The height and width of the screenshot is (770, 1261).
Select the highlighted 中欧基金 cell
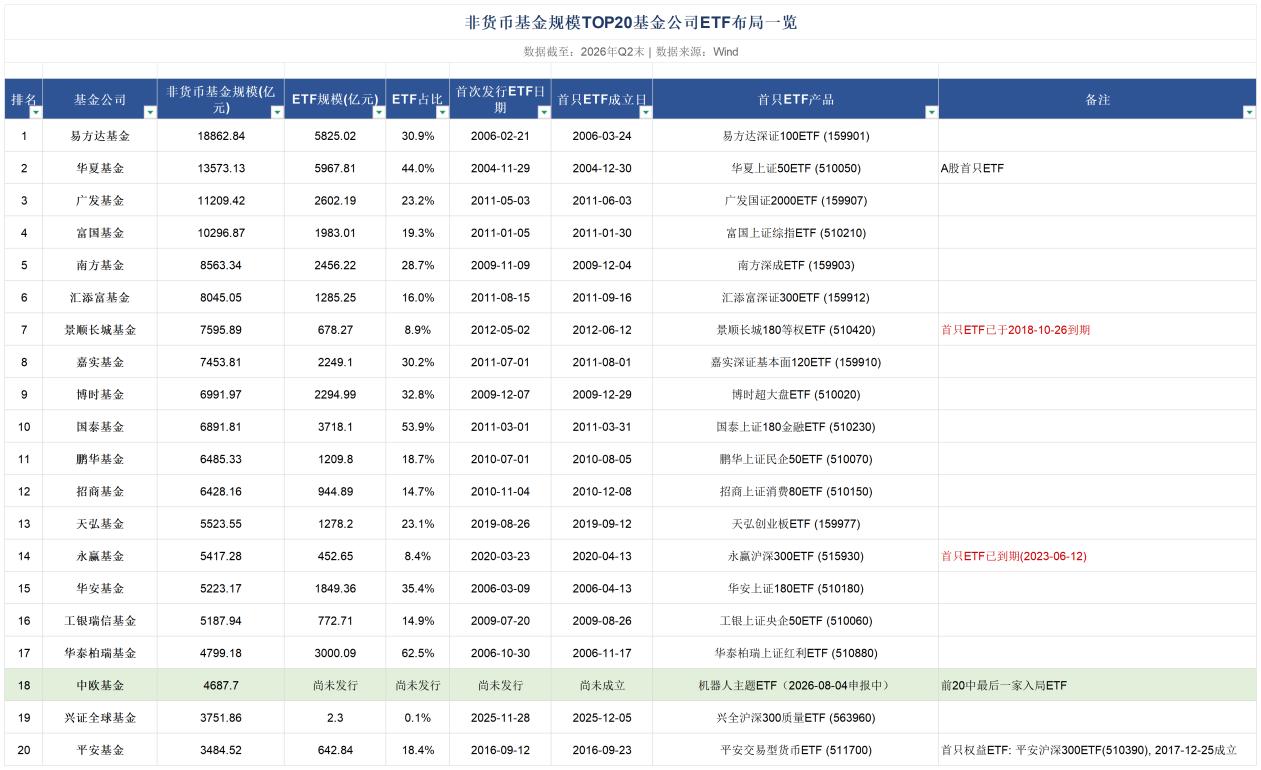pos(100,685)
